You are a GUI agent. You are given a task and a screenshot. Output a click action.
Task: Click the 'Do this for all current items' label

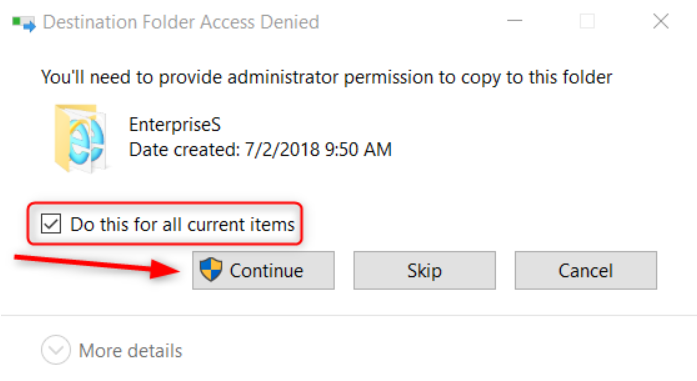click(183, 225)
